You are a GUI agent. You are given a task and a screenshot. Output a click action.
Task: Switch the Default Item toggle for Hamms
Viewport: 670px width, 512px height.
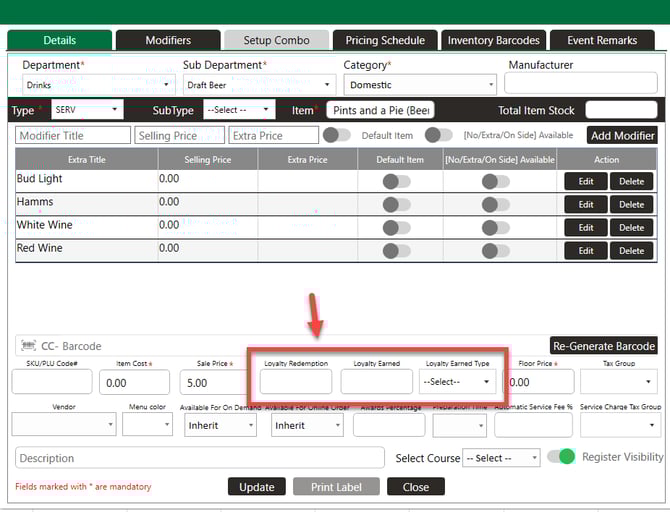tap(396, 204)
